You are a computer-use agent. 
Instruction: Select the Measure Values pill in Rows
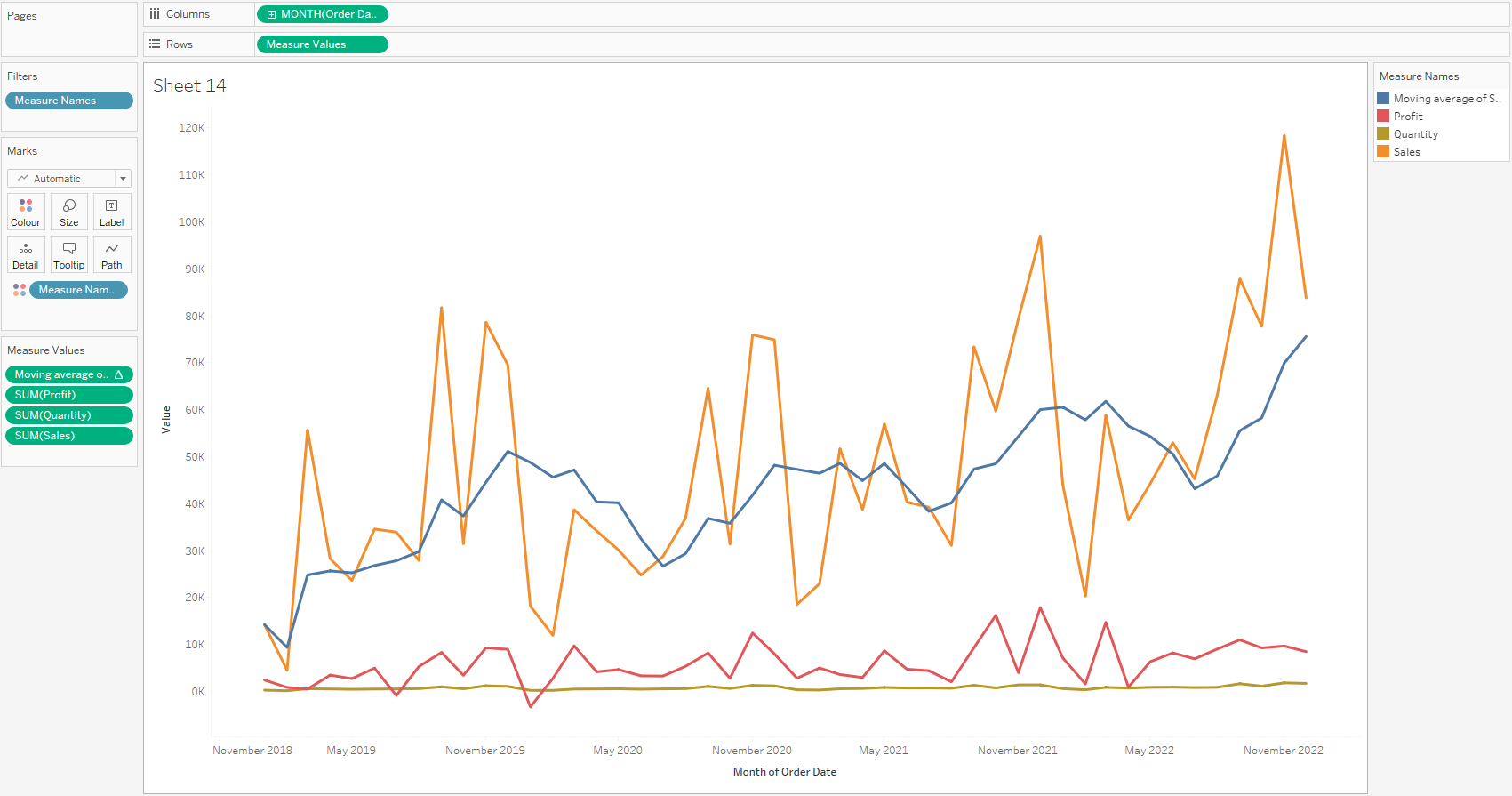click(322, 44)
